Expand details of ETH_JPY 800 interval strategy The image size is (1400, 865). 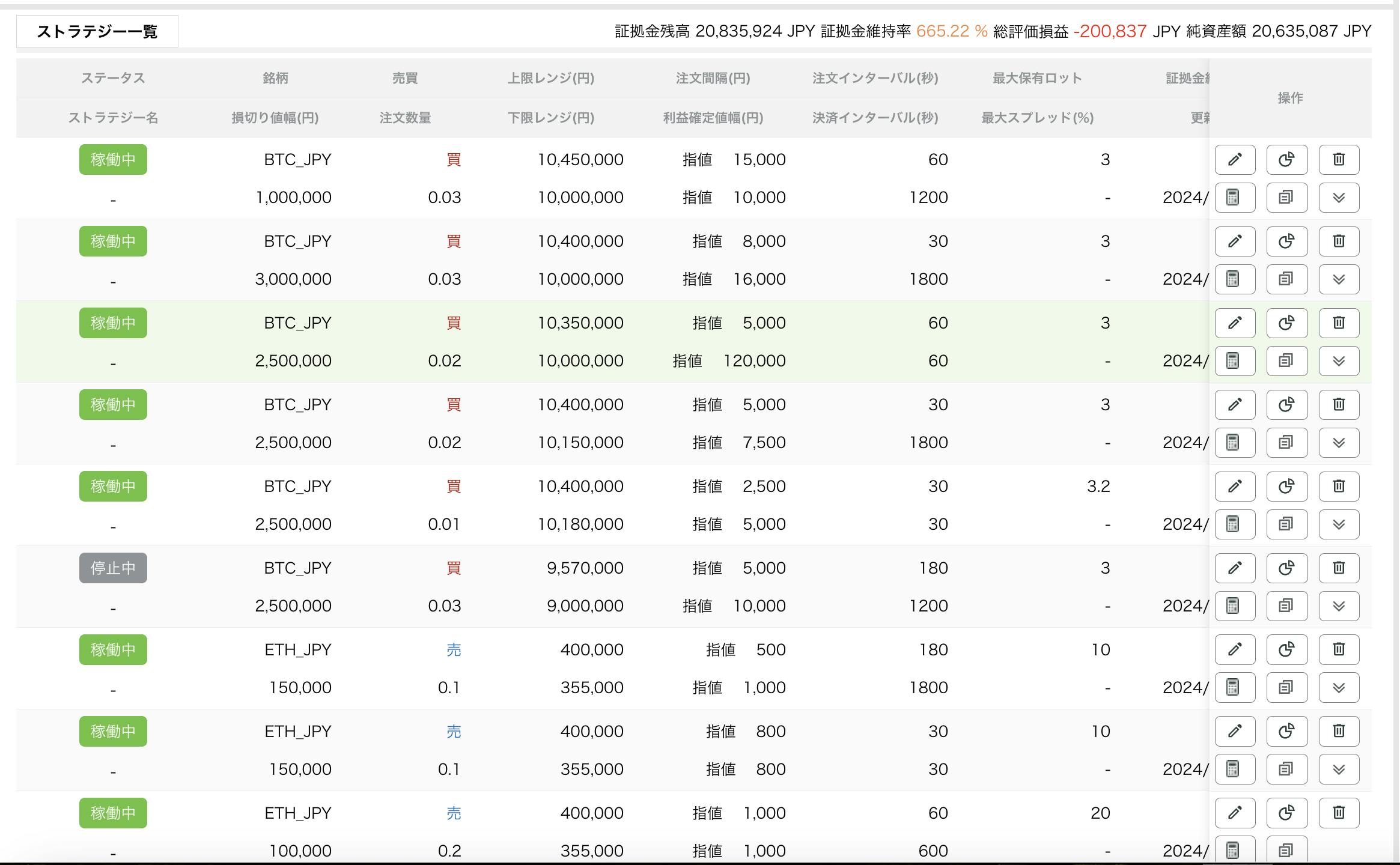click(x=1339, y=769)
